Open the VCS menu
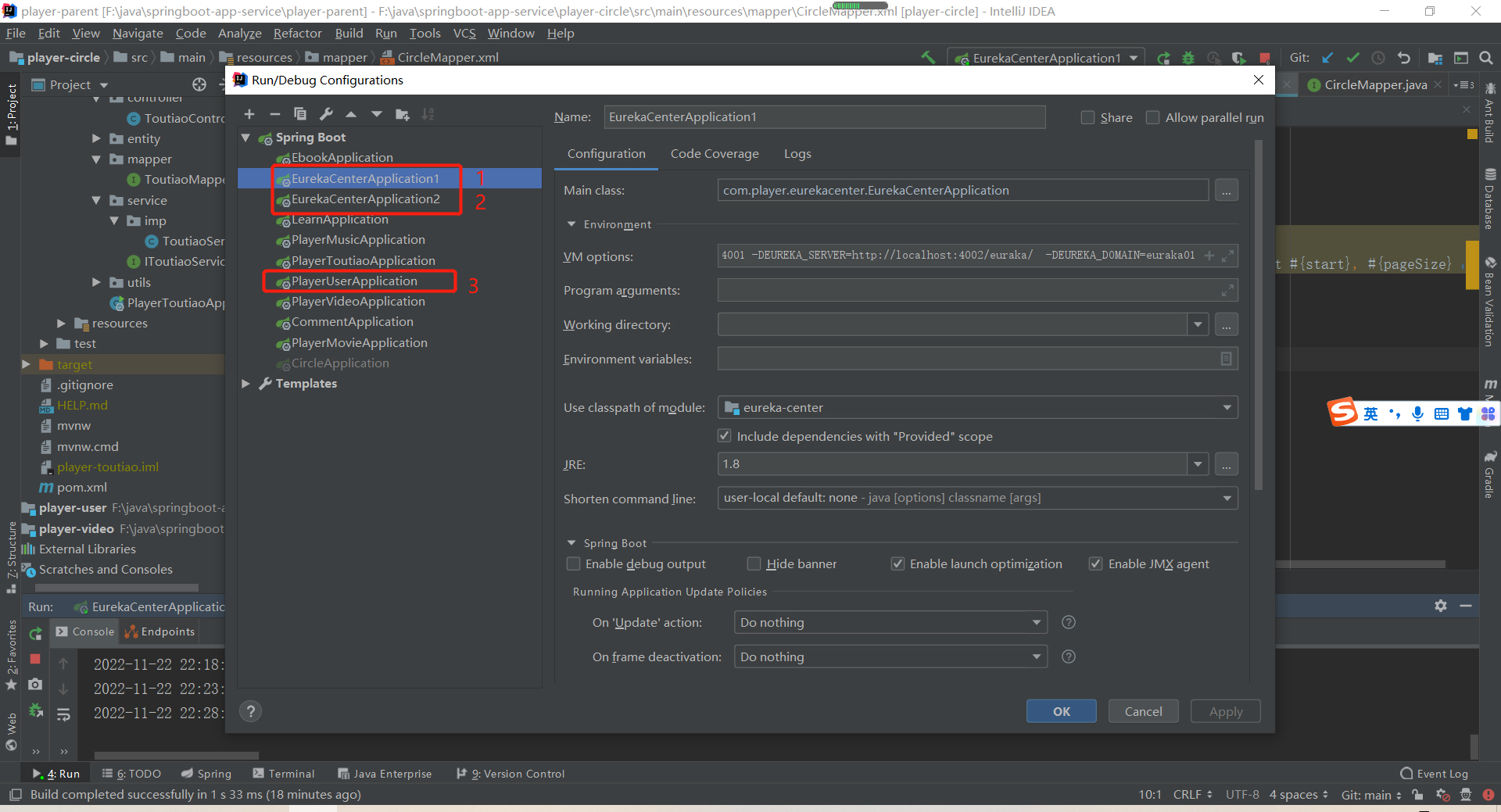The width and height of the screenshot is (1501, 812). coord(464,34)
